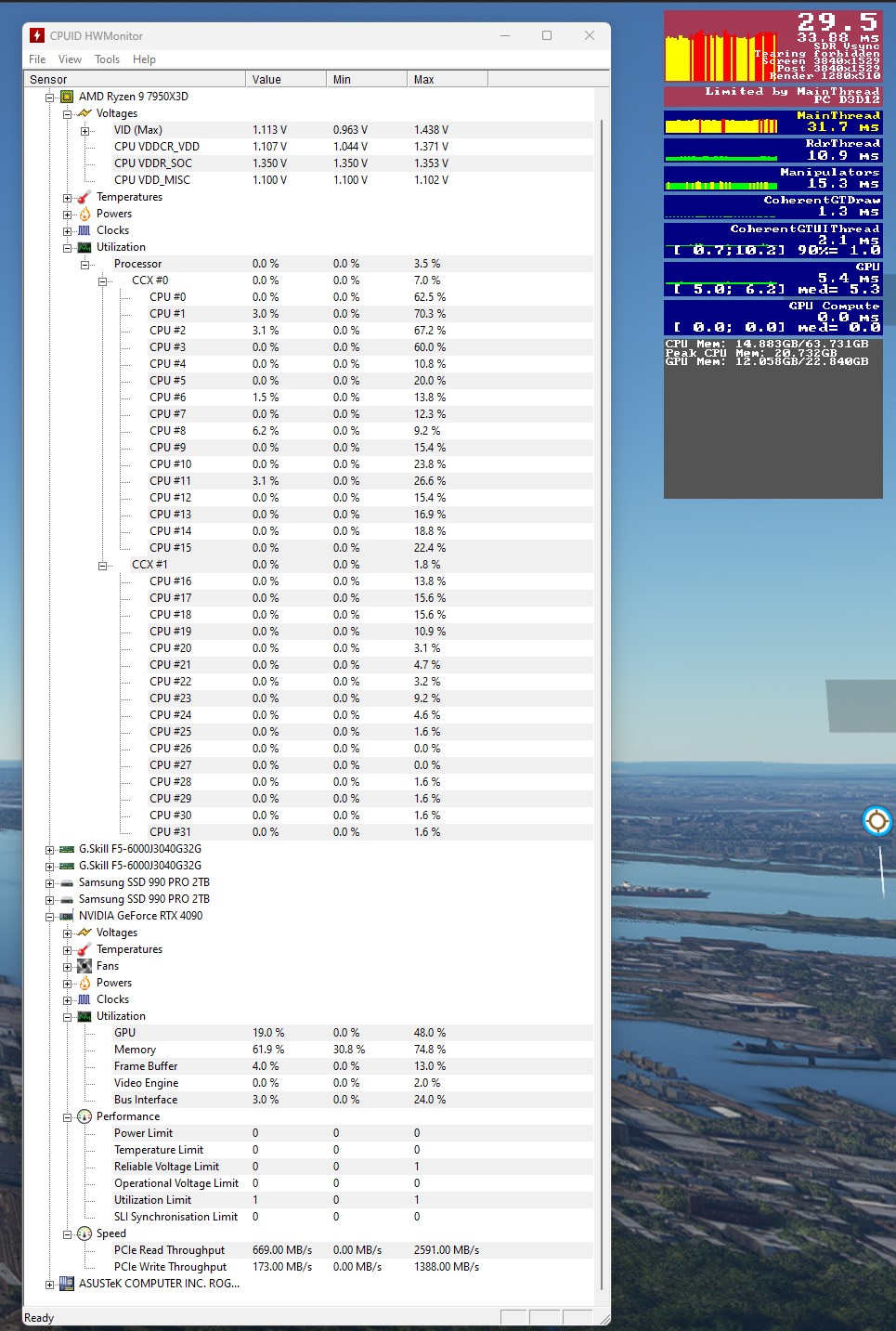The width and height of the screenshot is (896, 1331).
Task: Click the Value column header
Action: 286,80
